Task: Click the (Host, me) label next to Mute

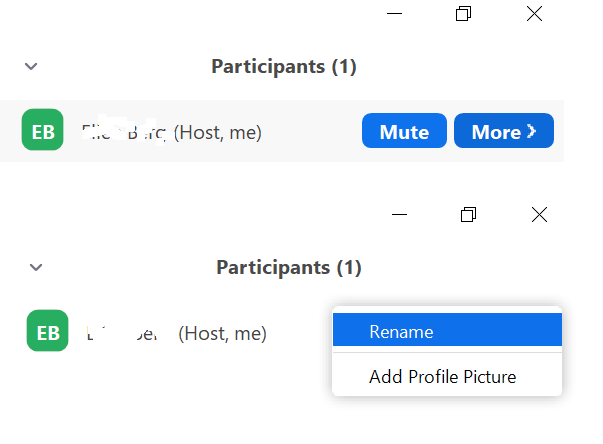Action: coord(218,133)
